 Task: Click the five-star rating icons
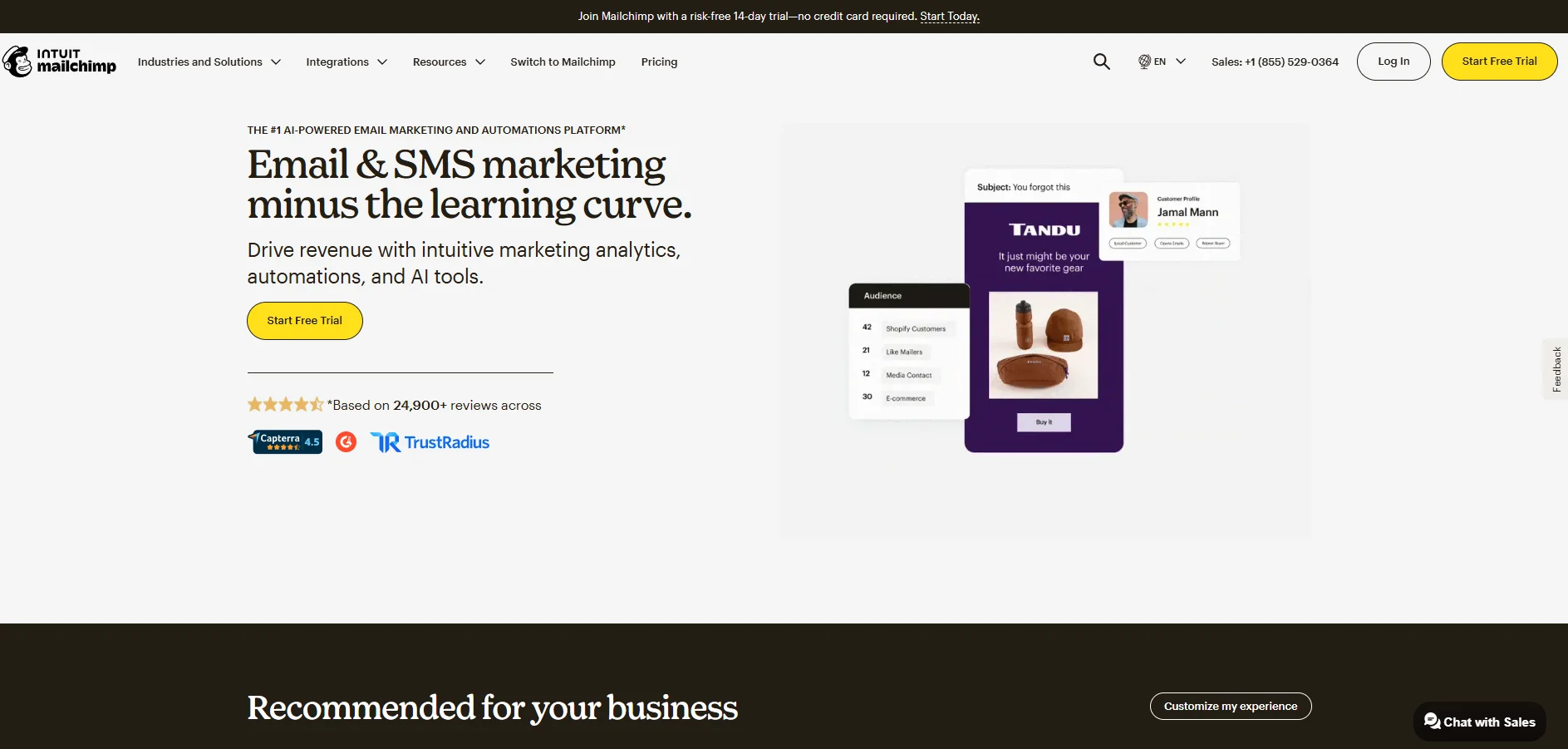click(285, 405)
